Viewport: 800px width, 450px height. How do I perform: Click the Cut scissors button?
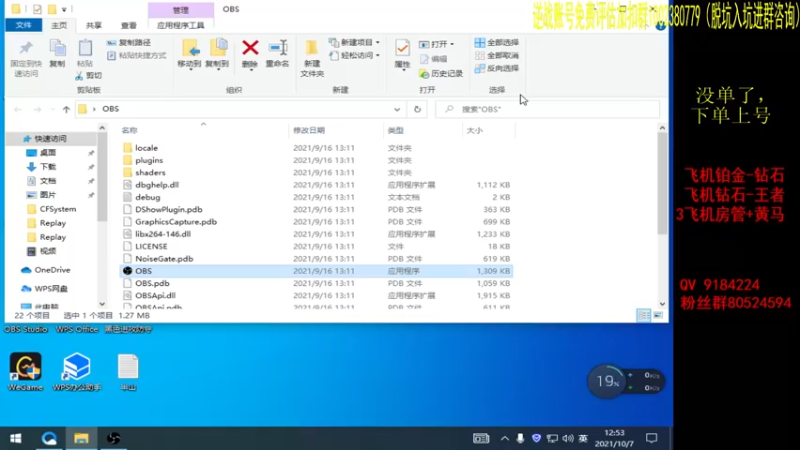[88, 76]
